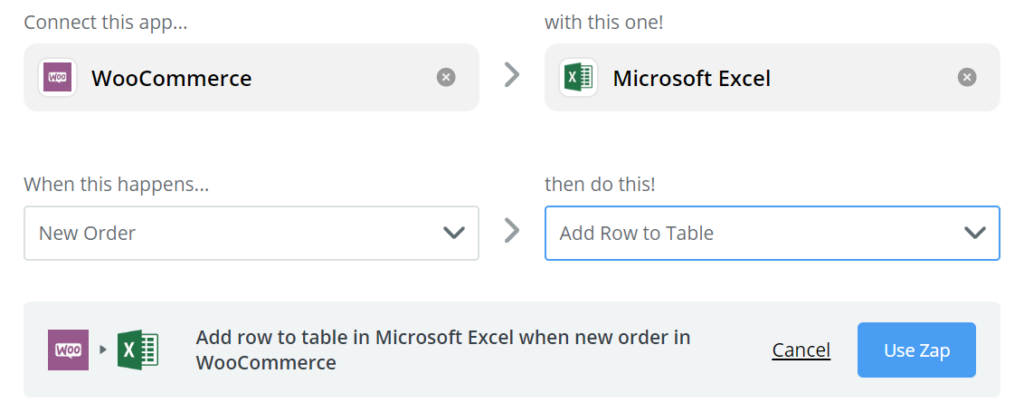Screen dimensions: 1024x412
Task: Select the Microsoft Excel app name field
Action: click(x=773, y=78)
